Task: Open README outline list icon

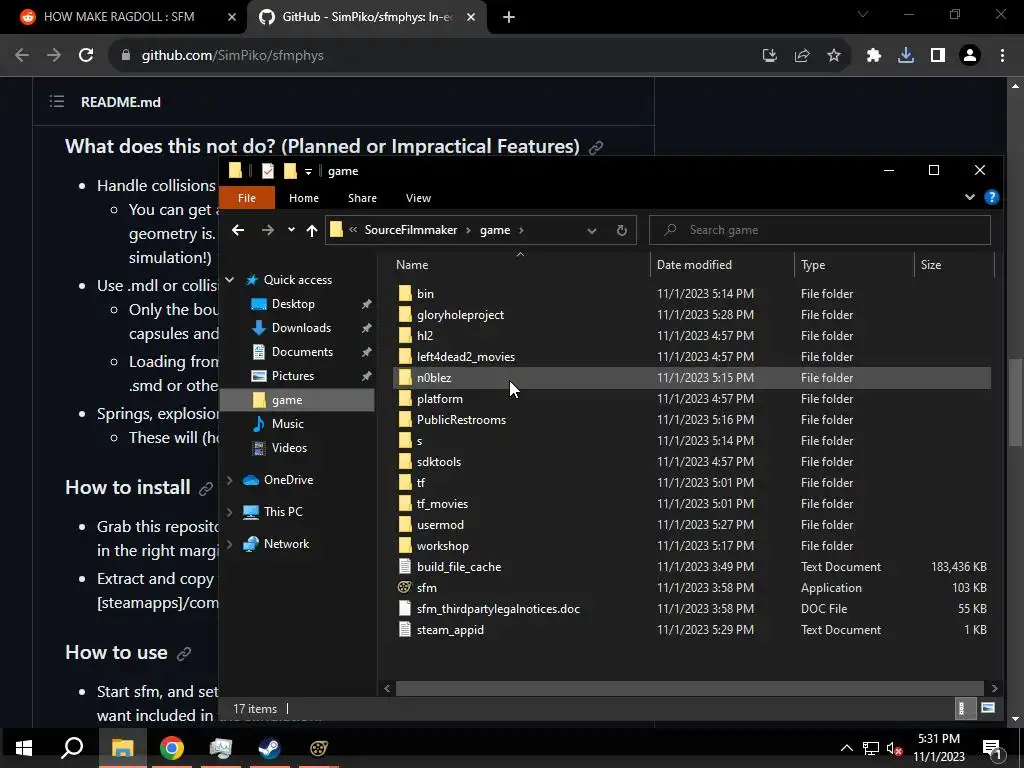Action: 57,101
